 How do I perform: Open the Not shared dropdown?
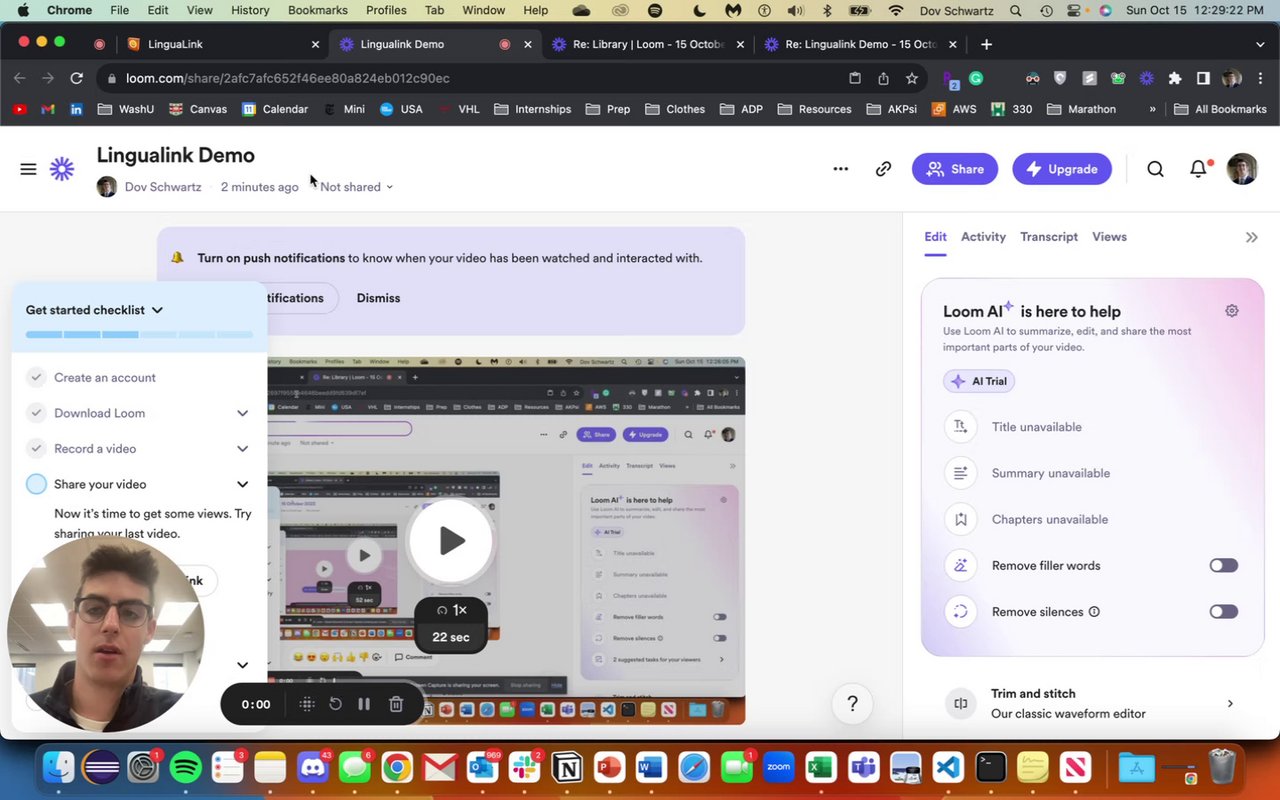point(356,187)
